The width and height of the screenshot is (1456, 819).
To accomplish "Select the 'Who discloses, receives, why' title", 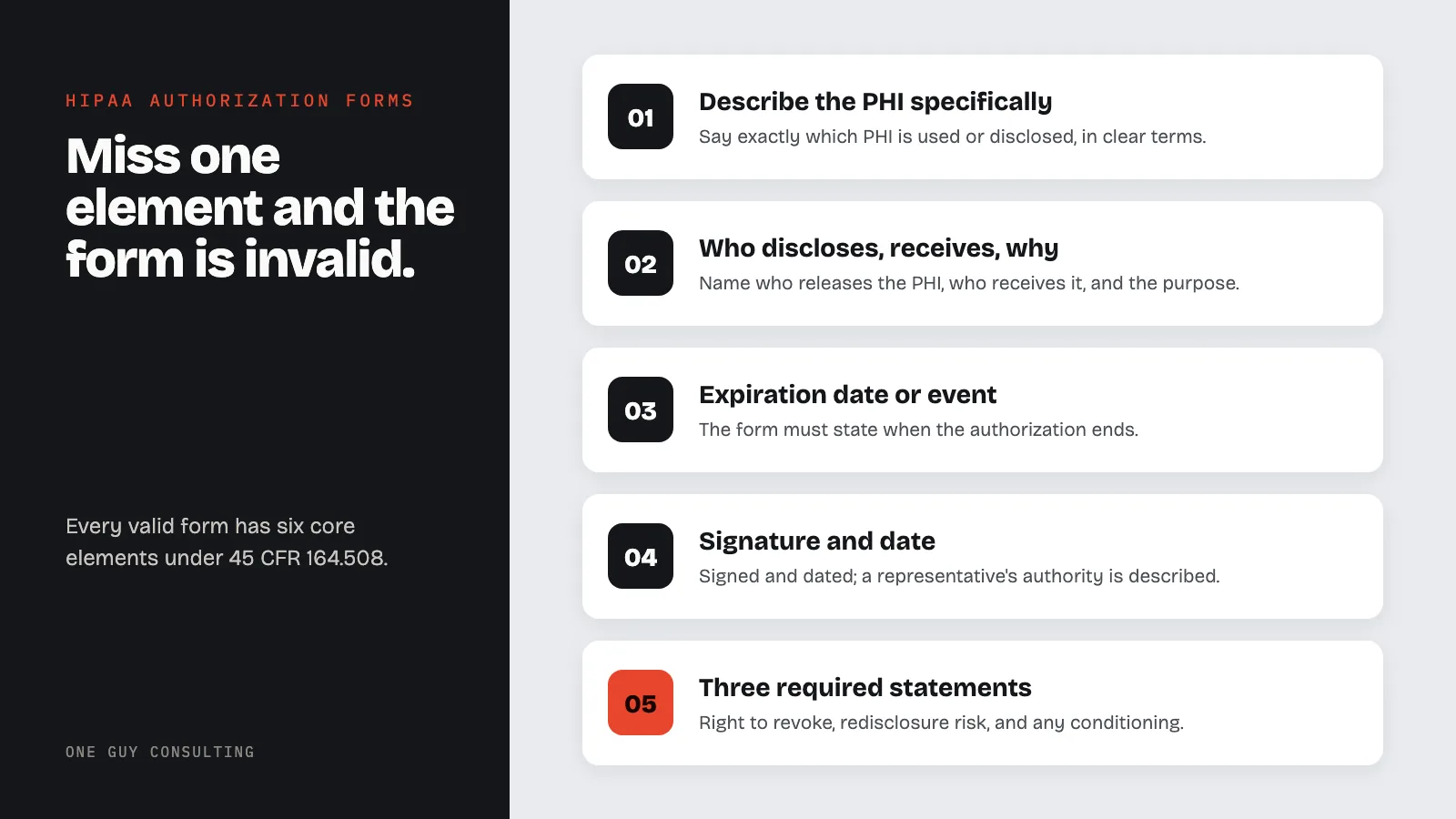I will click(x=878, y=248).
